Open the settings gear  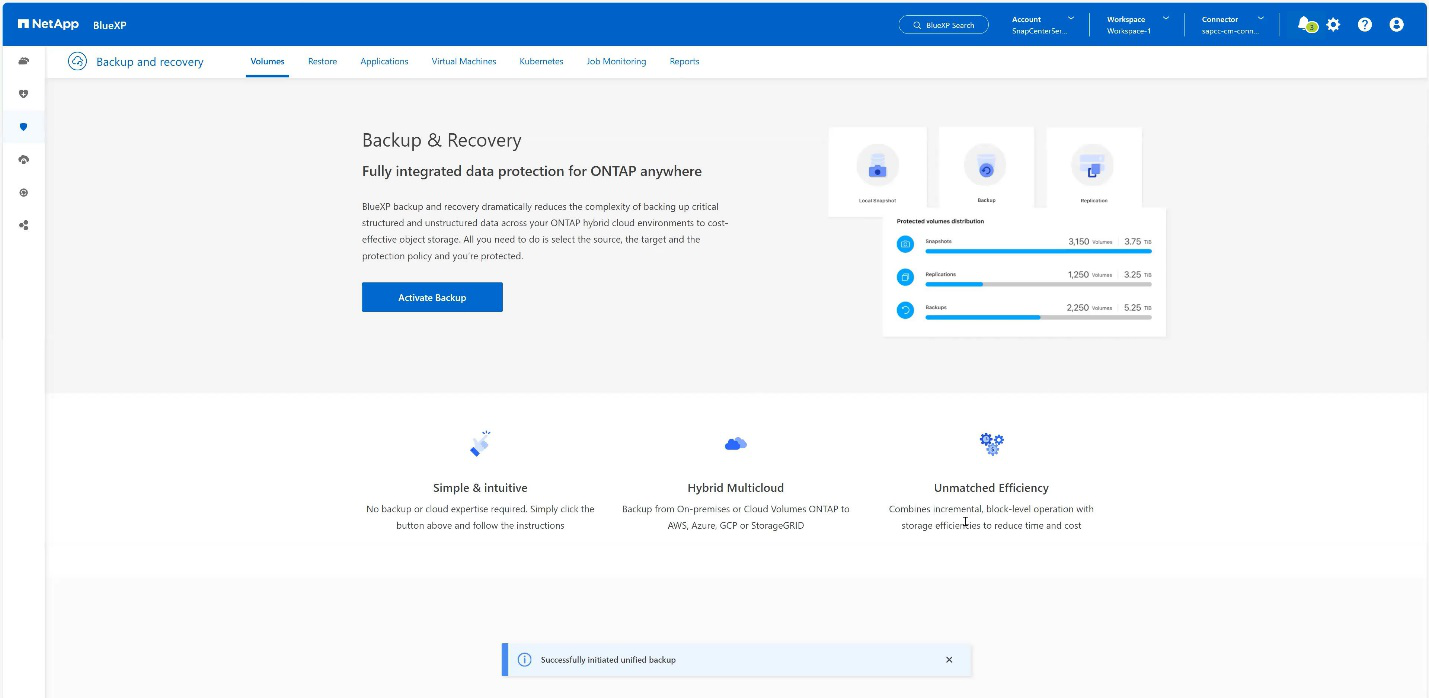tap(1333, 24)
